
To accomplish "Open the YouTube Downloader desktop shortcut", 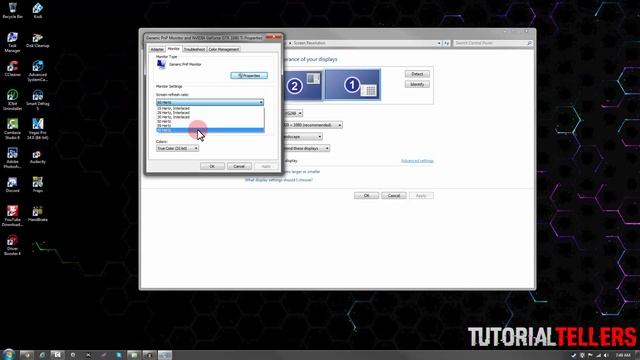I will tap(13, 216).
